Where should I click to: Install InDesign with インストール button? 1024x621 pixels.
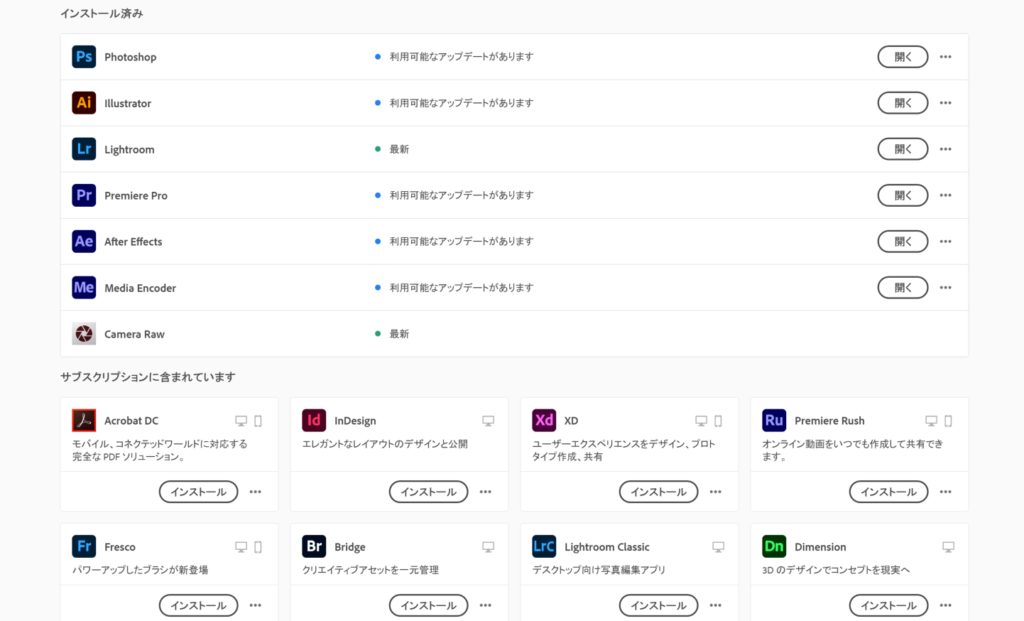428,492
